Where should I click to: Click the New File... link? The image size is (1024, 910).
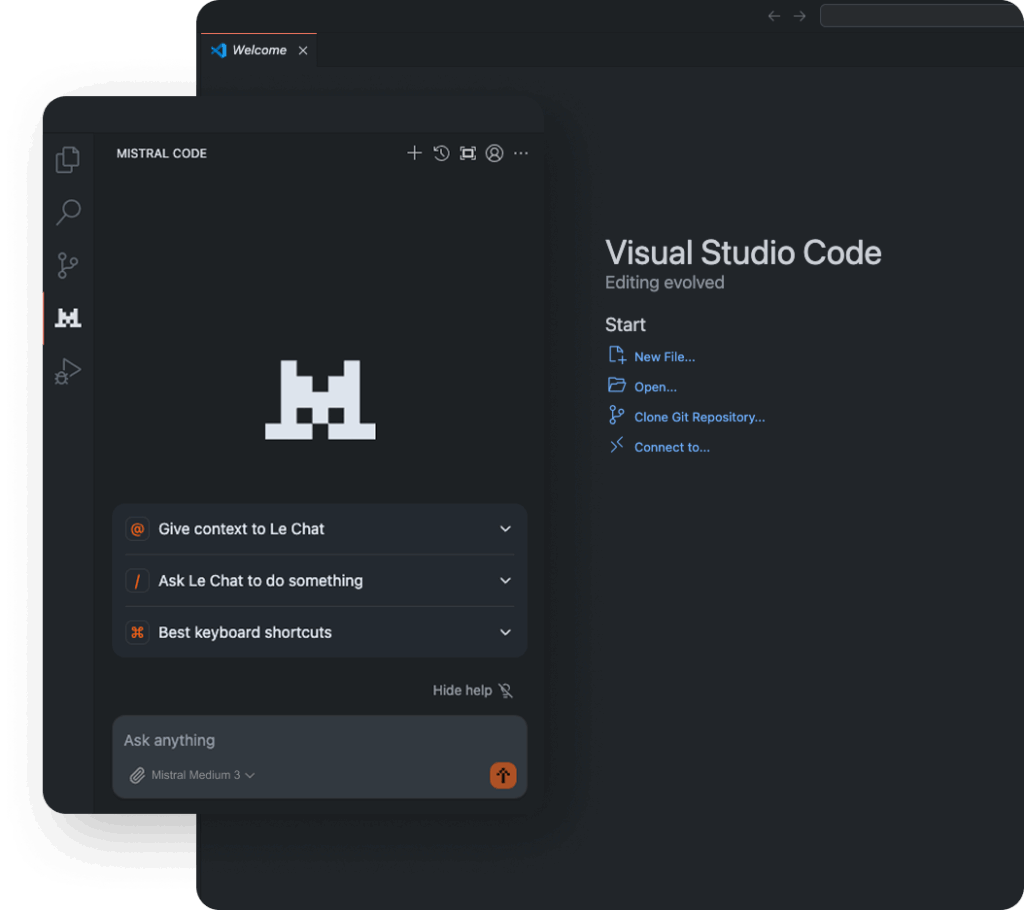point(665,357)
